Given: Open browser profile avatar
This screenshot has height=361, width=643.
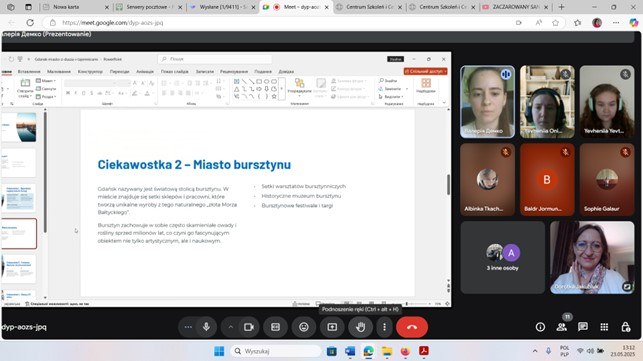Looking at the screenshot, I should click(x=597, y=23).
